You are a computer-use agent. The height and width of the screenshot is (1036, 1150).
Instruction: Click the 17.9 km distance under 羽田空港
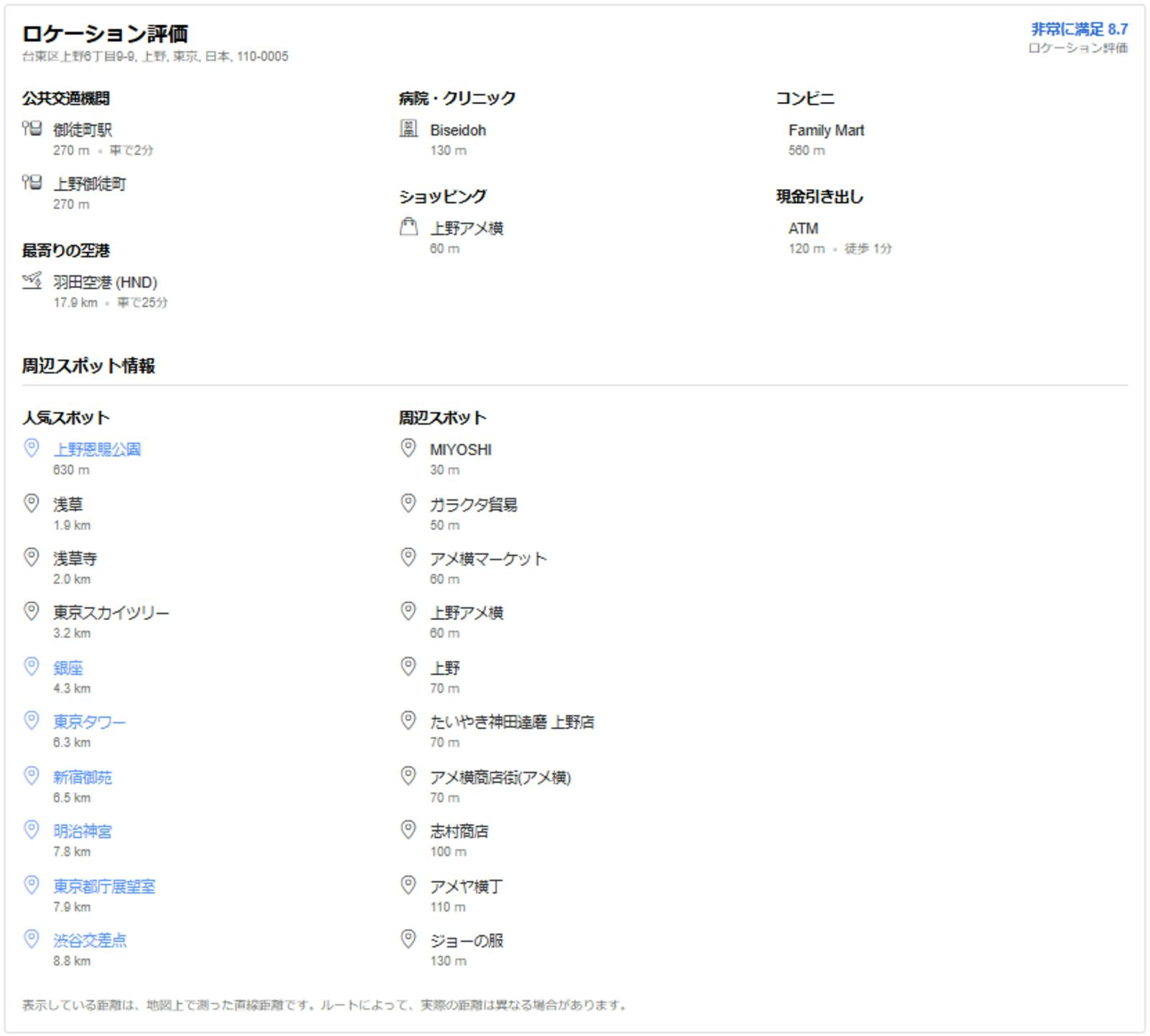click(75, 302)
